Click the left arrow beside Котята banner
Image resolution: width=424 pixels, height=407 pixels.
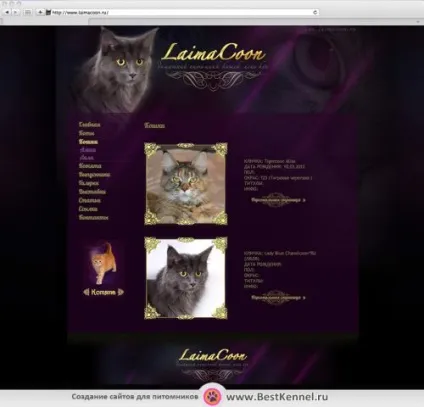pos(86,292)
